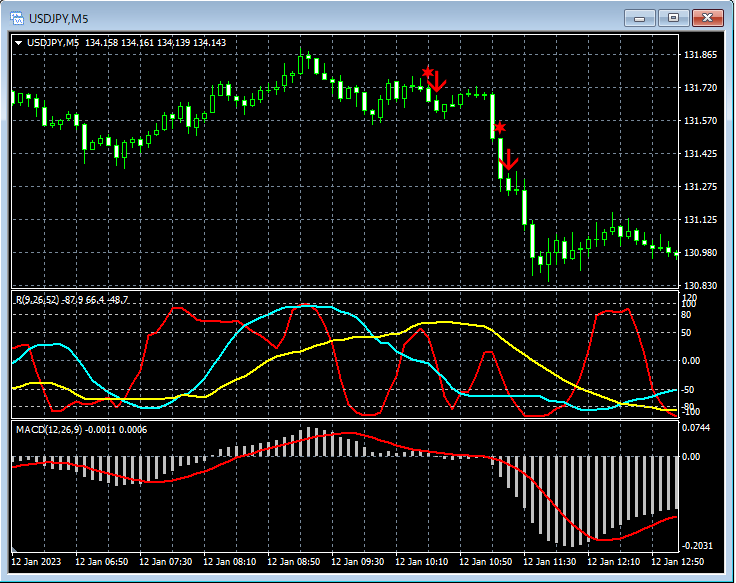Select the second red star near 131.570
736x583 pixels.
tap(500, 127)
